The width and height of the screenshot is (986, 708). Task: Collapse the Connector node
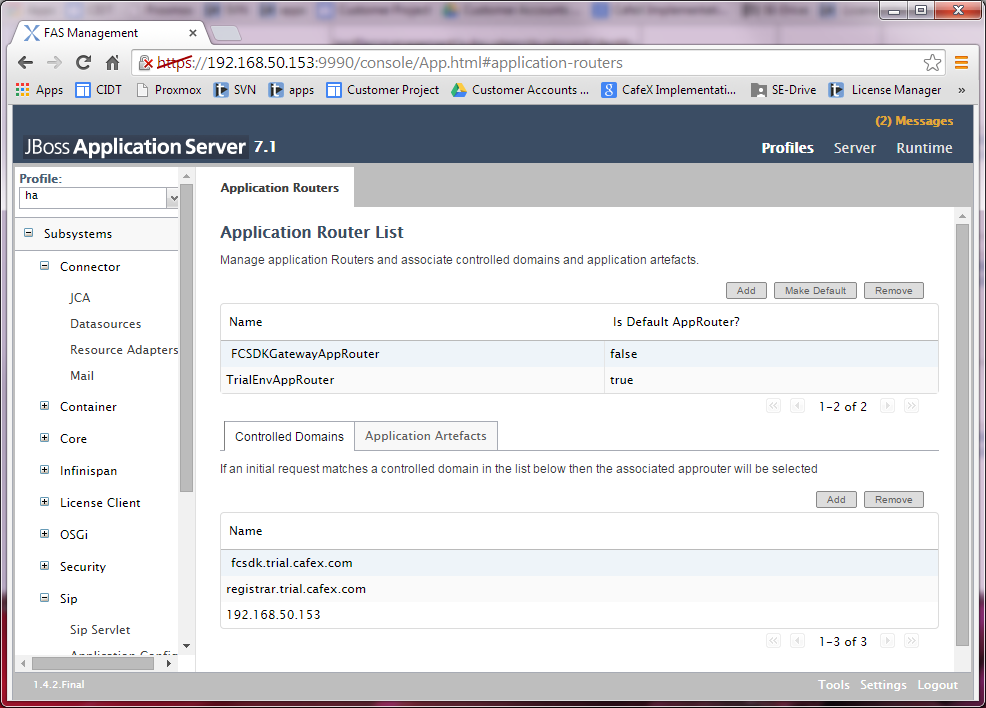click(x=45, y=266)
